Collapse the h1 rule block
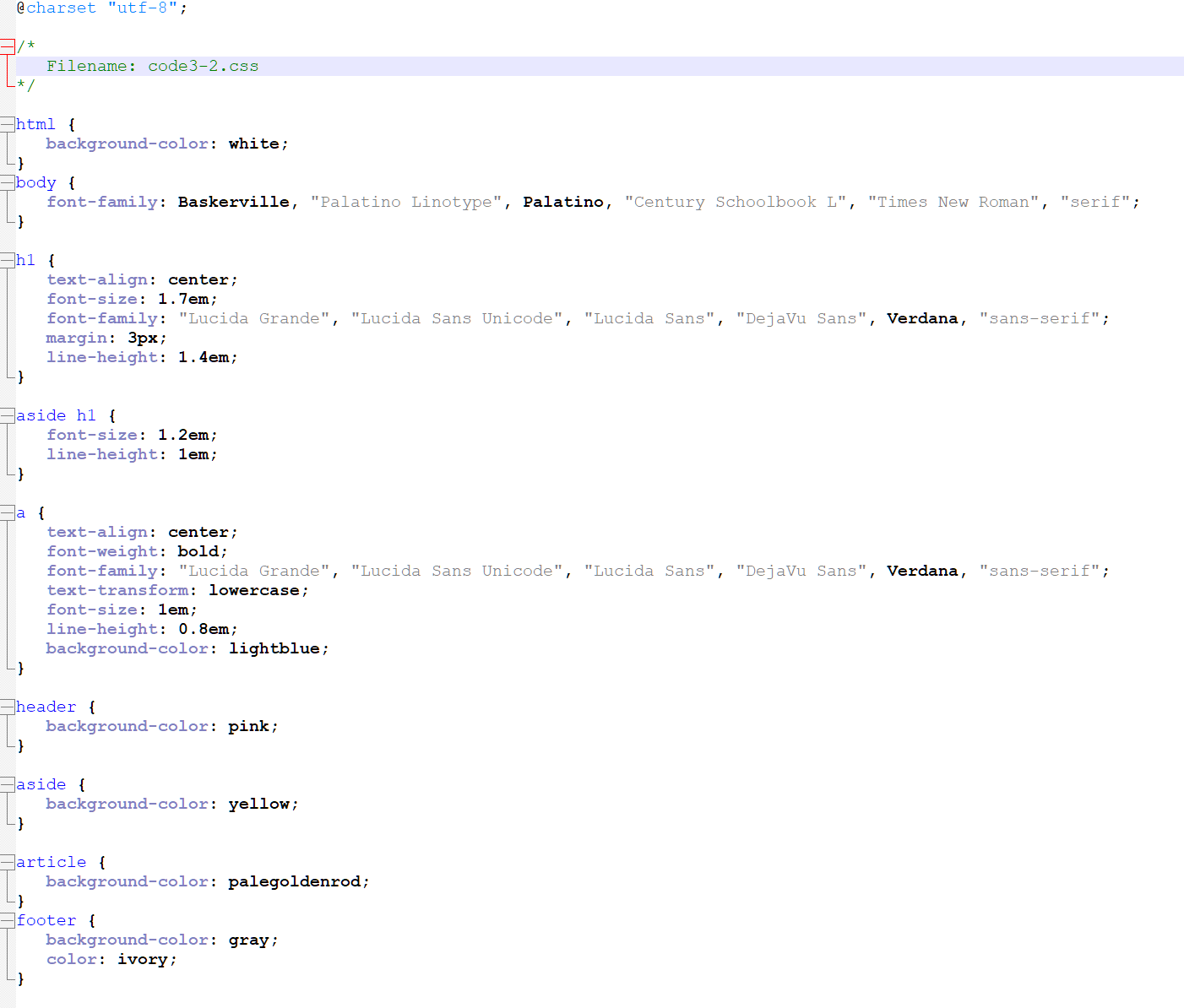Screen dimensions: 1184x1008 [x=7, y=259]
